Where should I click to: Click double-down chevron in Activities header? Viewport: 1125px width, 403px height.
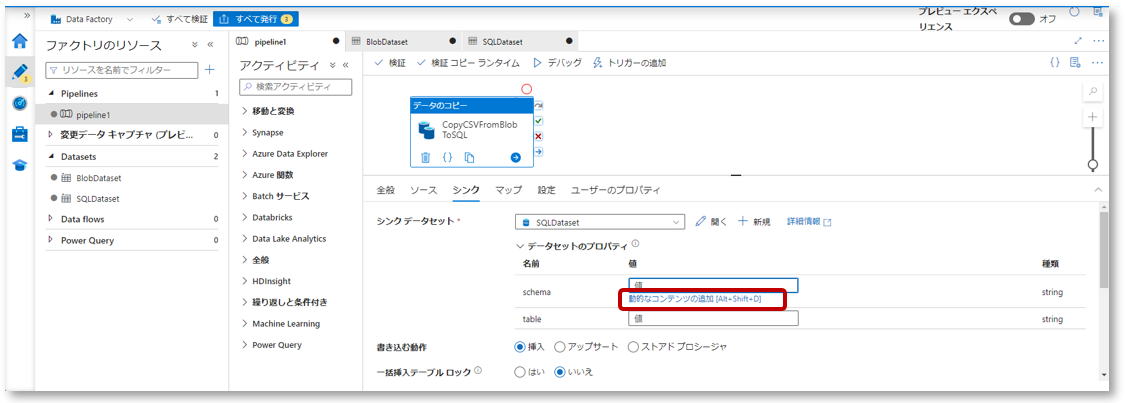[331, 65]
